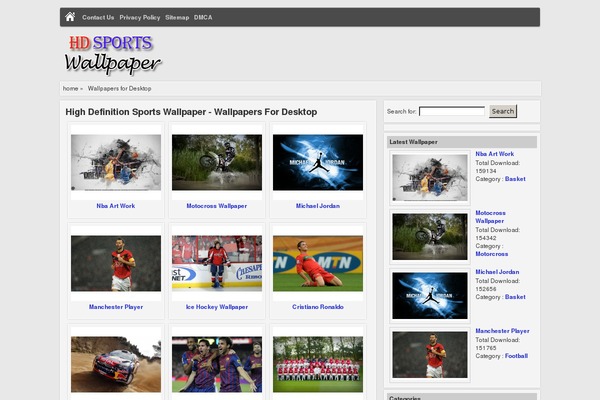Click the Wallpapers for Desktop breadcrumb
Screen dimensions: 600x400
coord(119,88)
